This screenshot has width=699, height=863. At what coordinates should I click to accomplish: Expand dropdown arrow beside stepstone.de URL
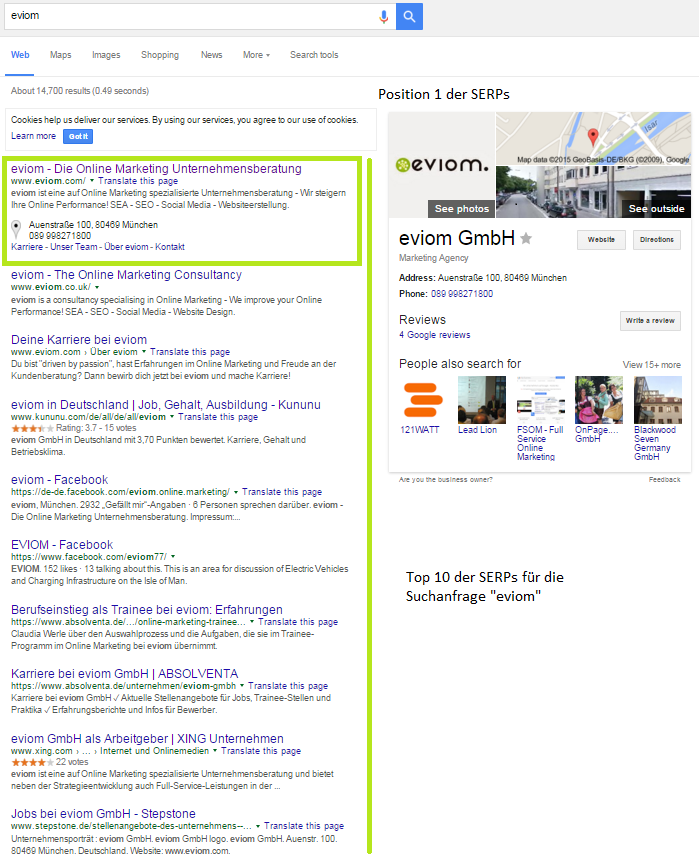pos(258,826)
